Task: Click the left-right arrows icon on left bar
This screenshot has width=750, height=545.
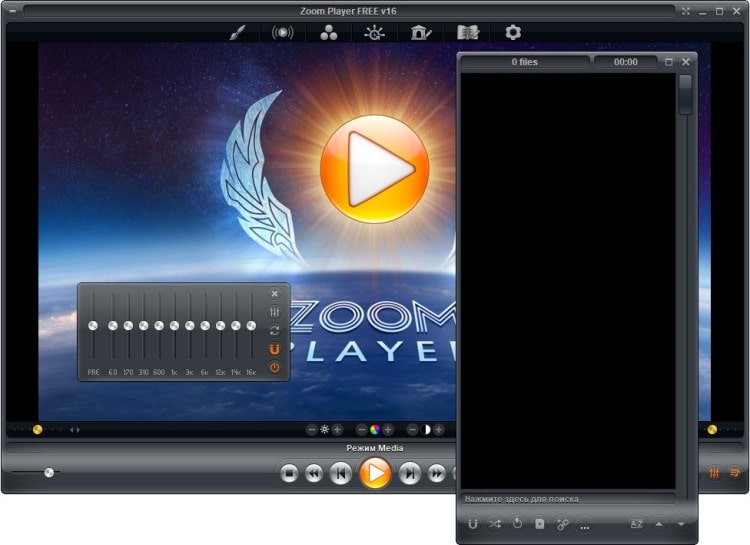Action: click(75, 430)
